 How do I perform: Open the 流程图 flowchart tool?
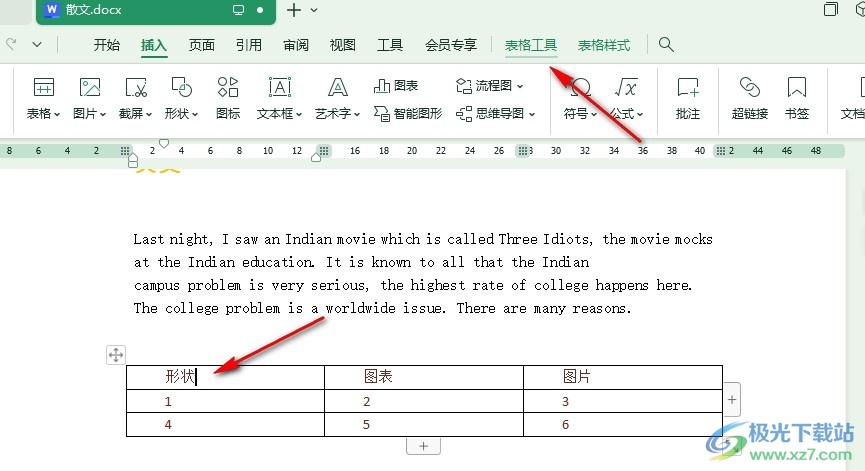tap(489, 85)
